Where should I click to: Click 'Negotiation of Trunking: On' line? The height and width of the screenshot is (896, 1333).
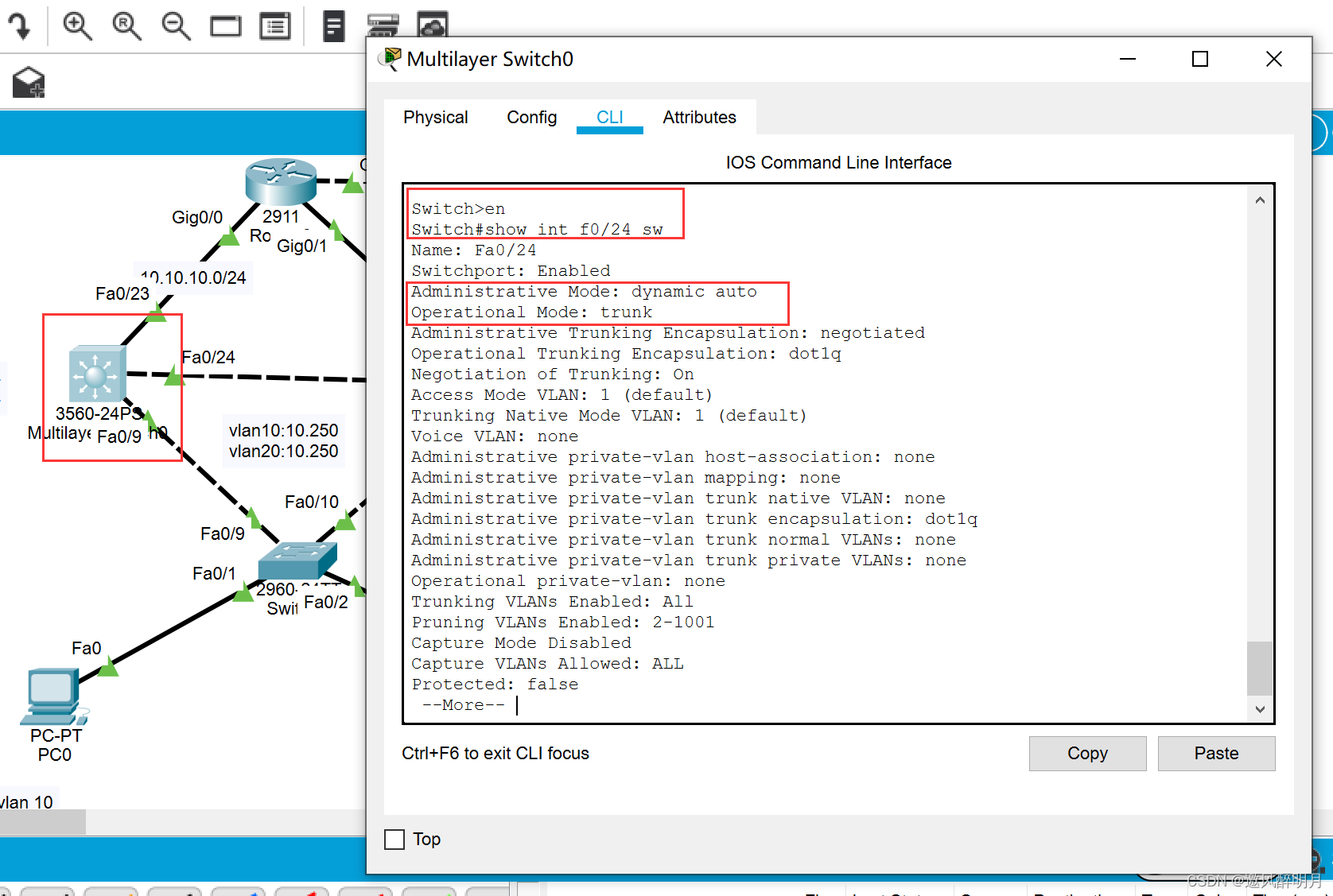click(553, 374)
